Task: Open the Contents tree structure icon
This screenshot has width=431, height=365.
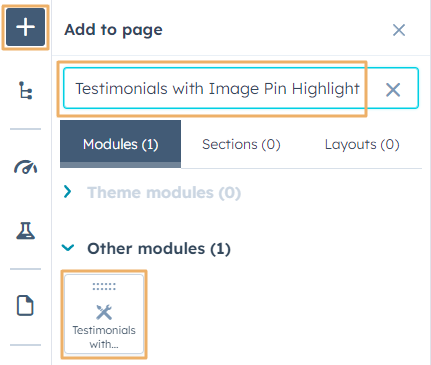Action: tap(25, 90)
